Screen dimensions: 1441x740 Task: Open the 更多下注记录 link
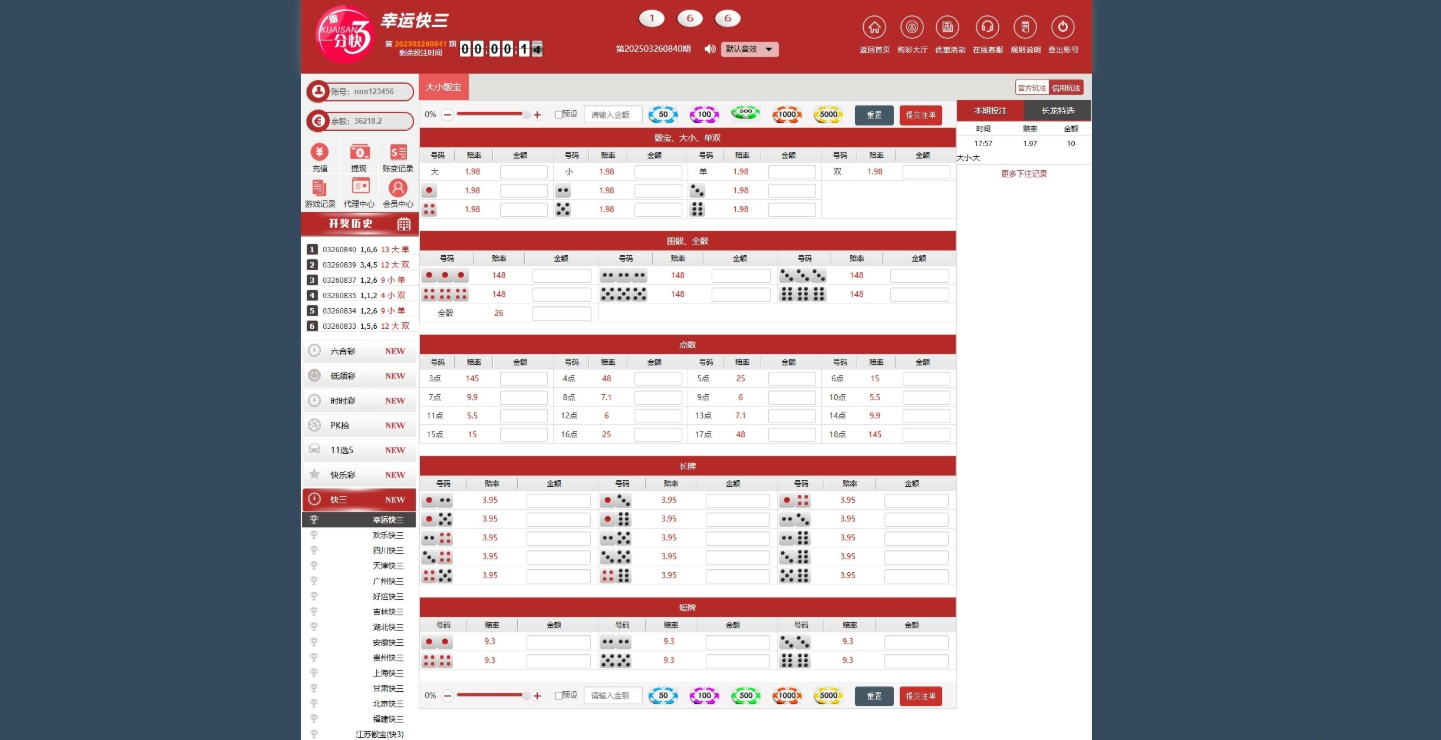(x=1024, y=174)
